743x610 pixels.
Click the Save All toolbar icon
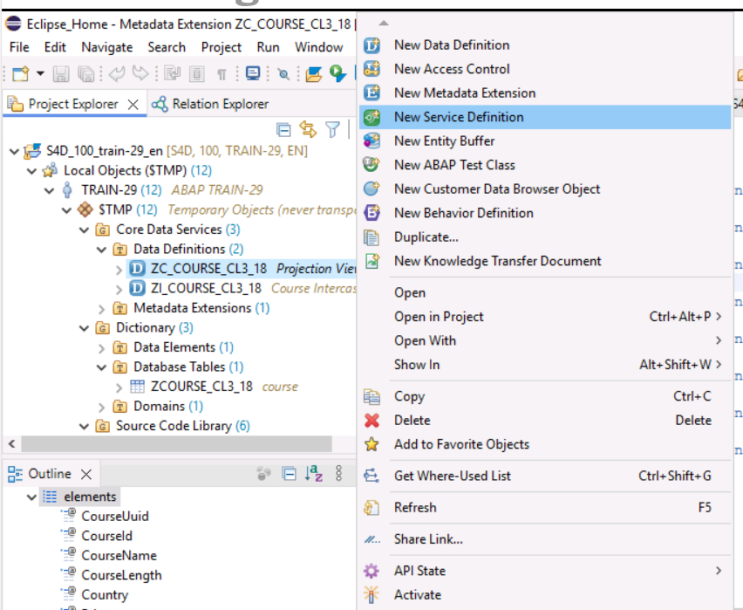coord(86,74)
